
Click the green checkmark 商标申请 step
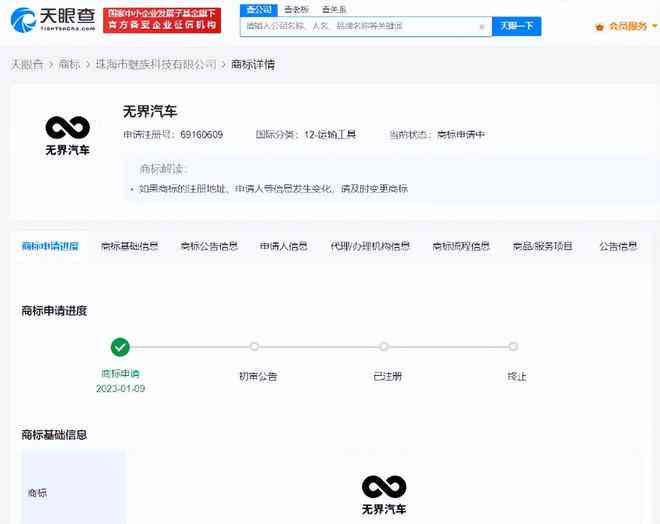point(120,347)
